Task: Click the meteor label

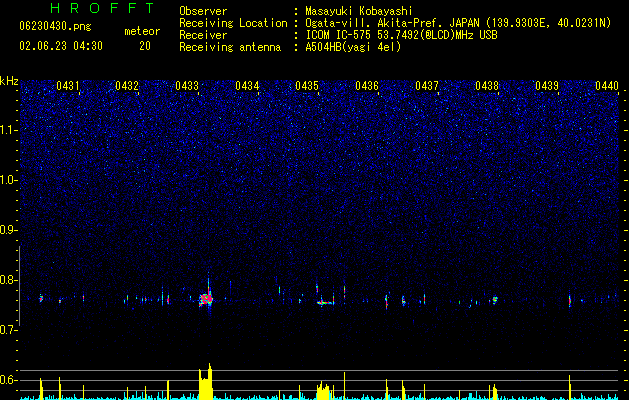Action: pos(142,31)
